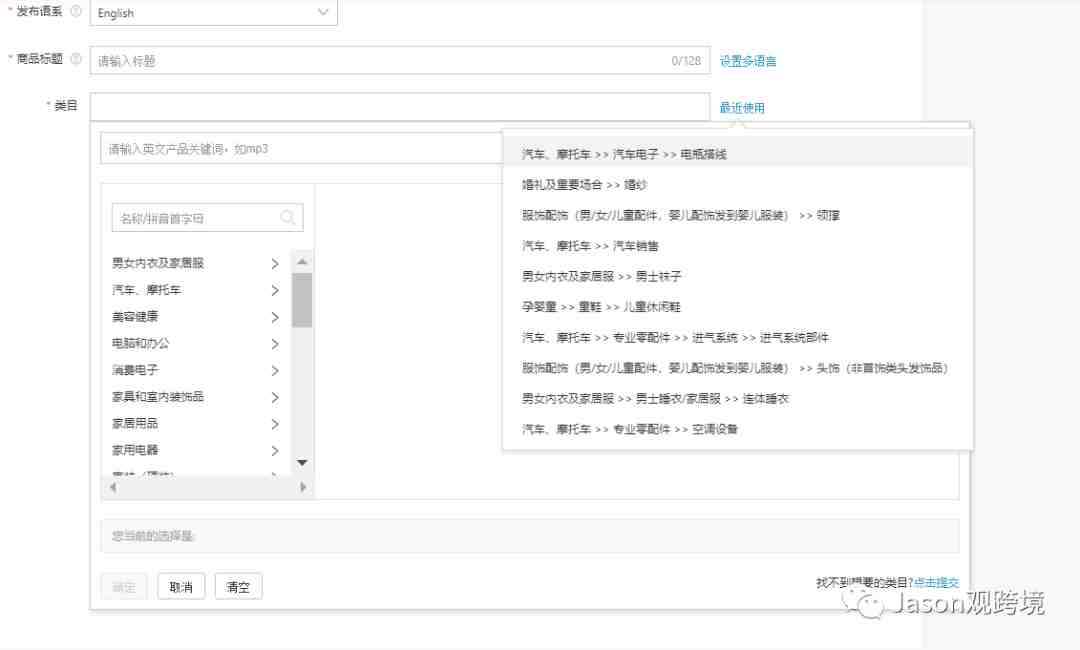Image resolution: width=1080 pixels, height=650 pixels.
Task: Choose recent category 孕婴童 >> 童鞋 >> 儿童休闲鞋
Action: pos(601,307)
